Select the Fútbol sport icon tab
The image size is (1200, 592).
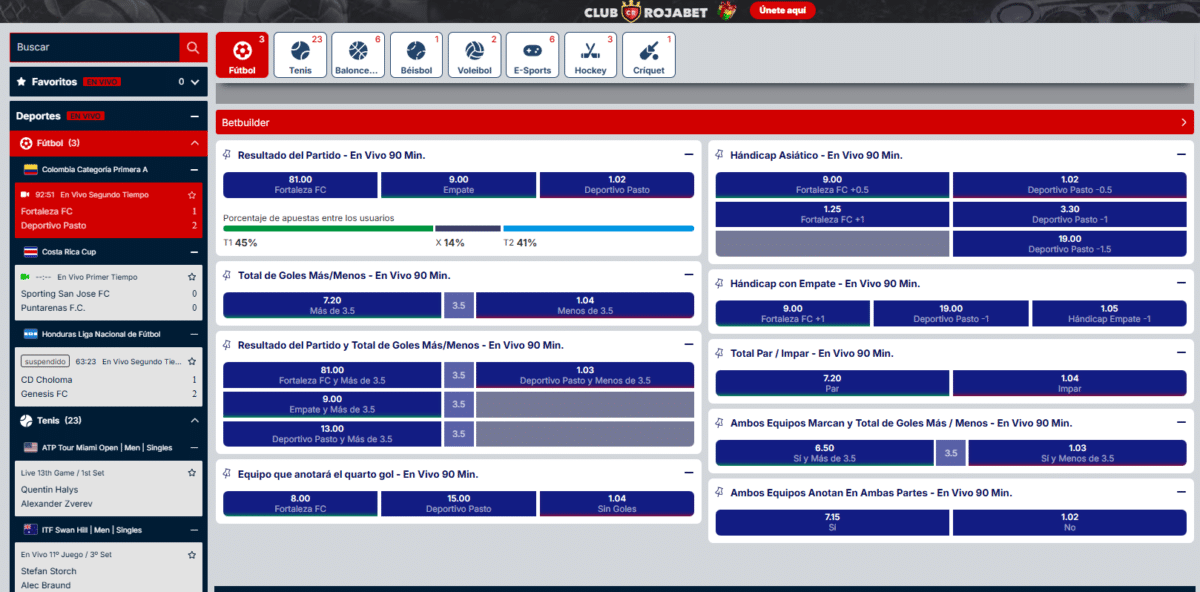tap(242, 55)
